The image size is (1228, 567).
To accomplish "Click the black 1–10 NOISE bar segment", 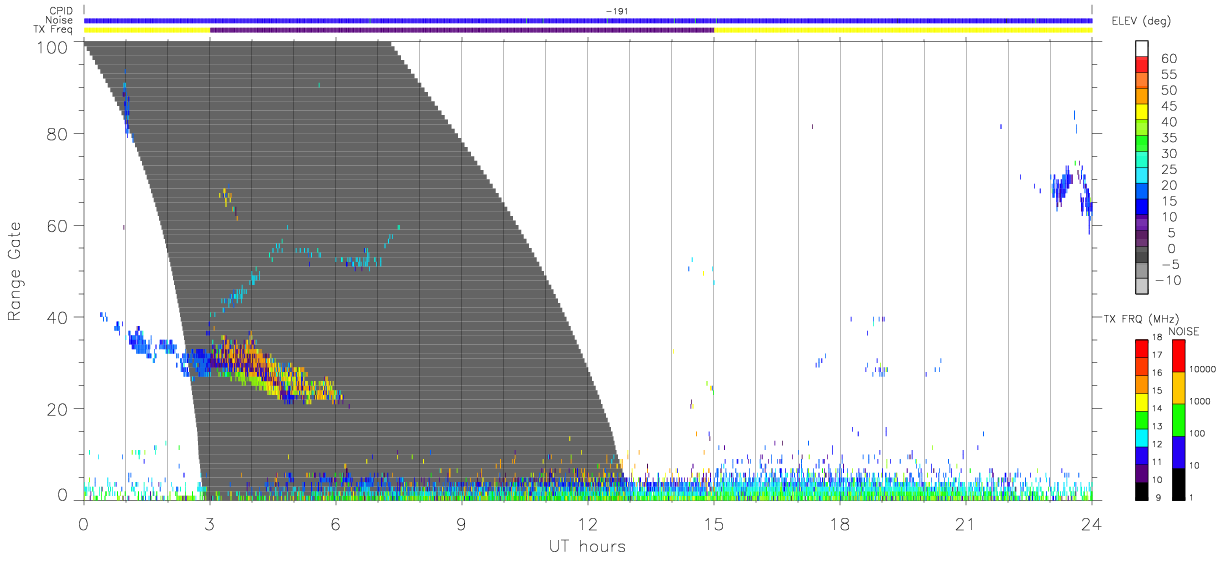I will coord(1180,482).
